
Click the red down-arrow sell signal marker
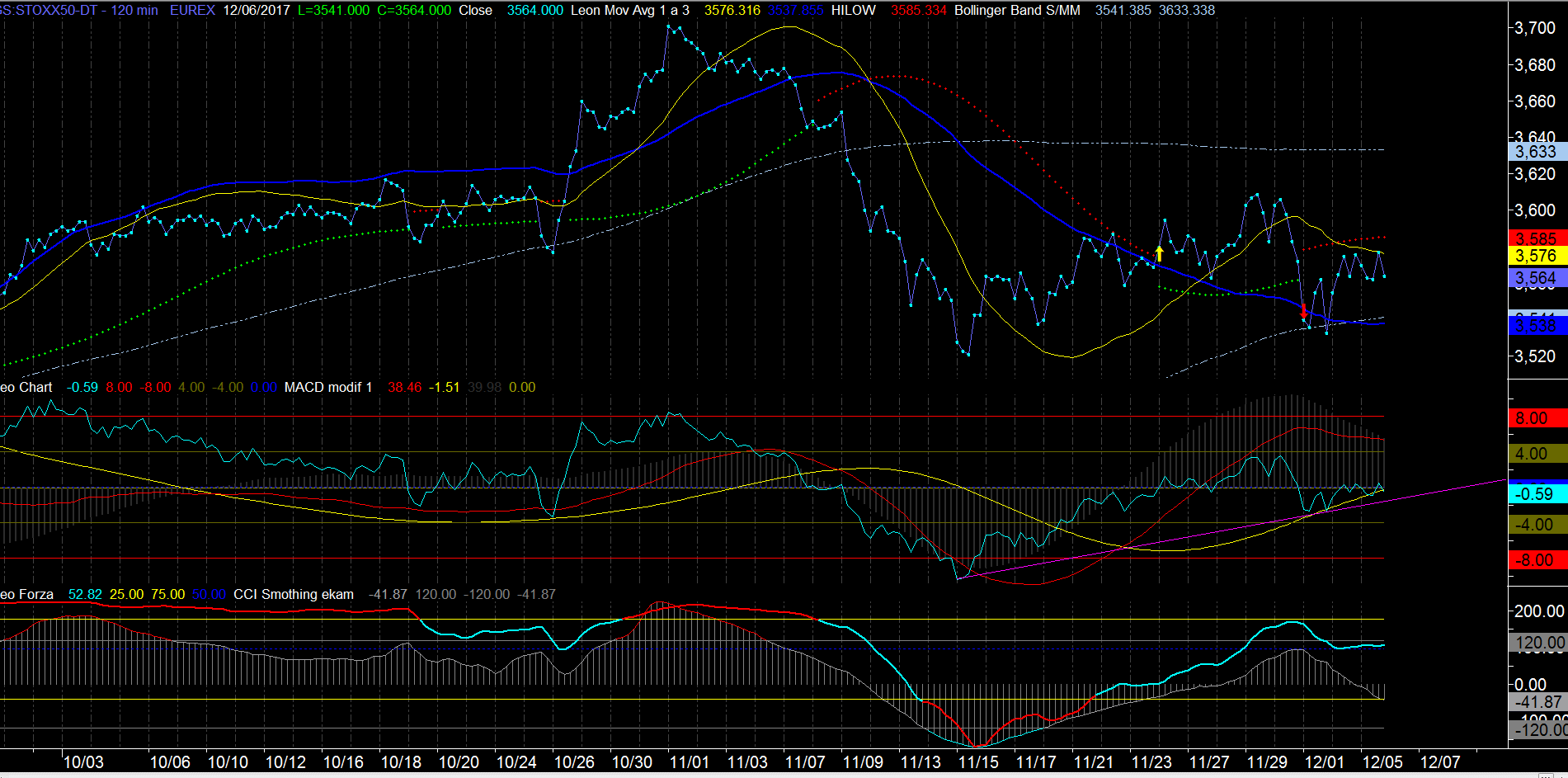click(x=1303, y=311)
